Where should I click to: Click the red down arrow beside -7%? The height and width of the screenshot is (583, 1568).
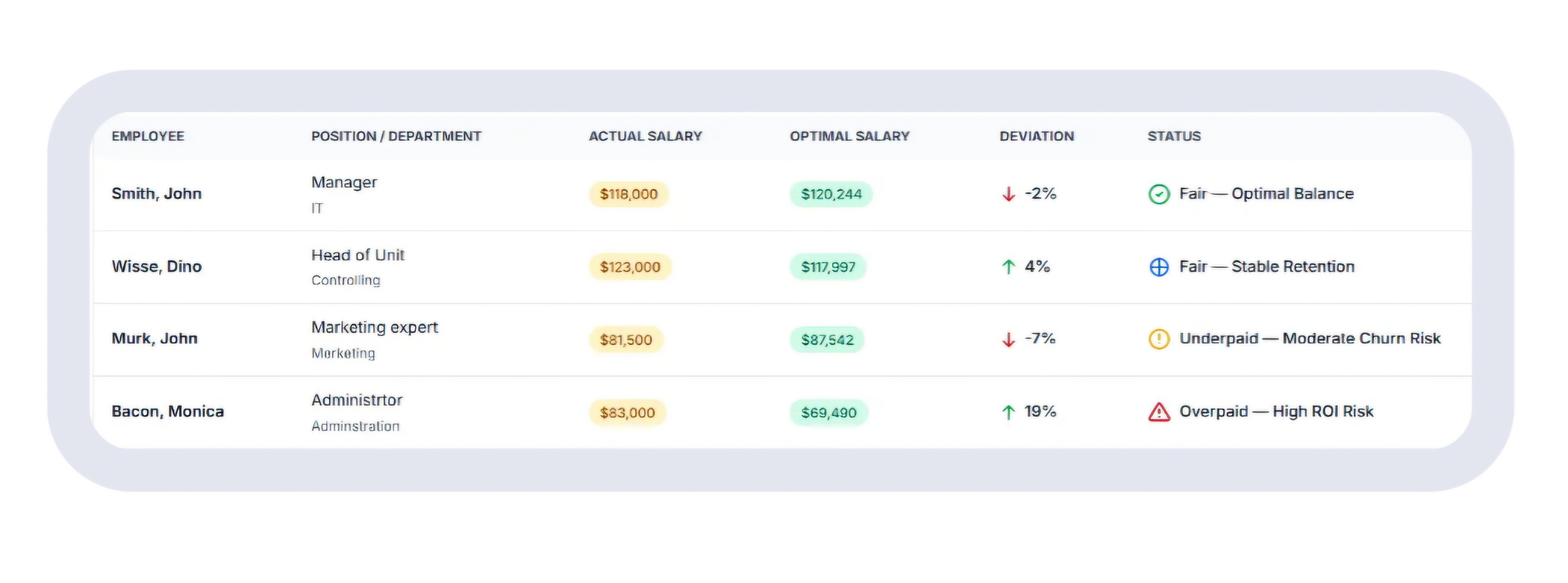click(x=1008, y=339)
